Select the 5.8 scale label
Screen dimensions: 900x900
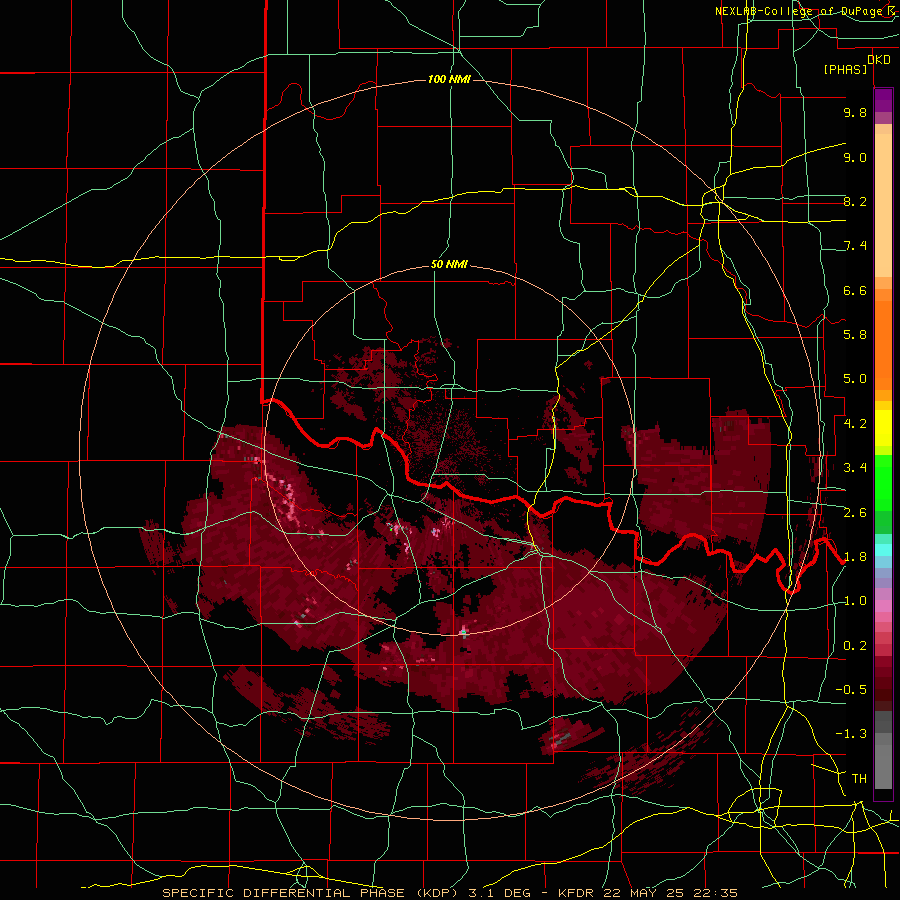pos(855,335)
